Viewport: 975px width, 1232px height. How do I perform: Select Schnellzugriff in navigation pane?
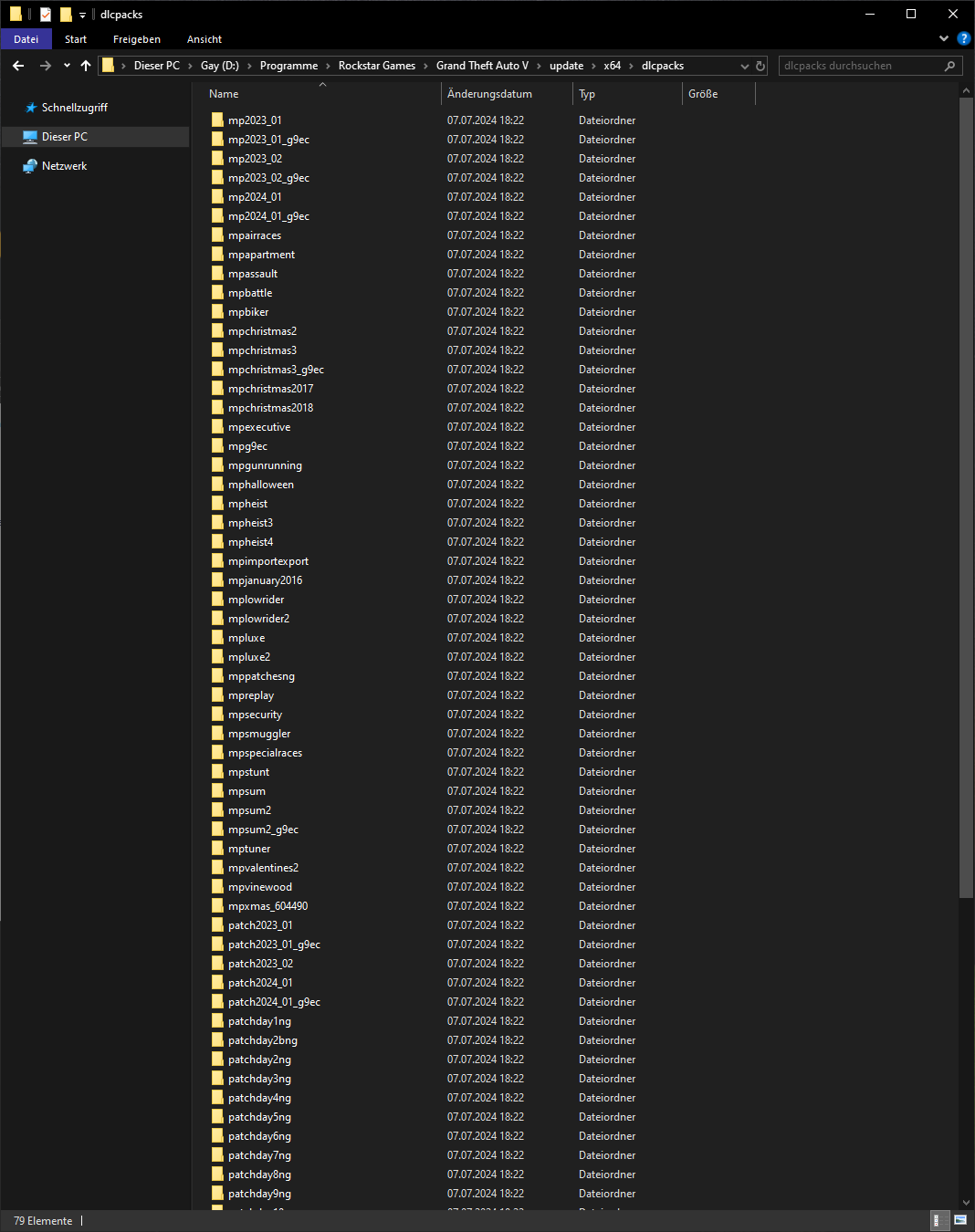pyautogui.click(x=74, y=108)
